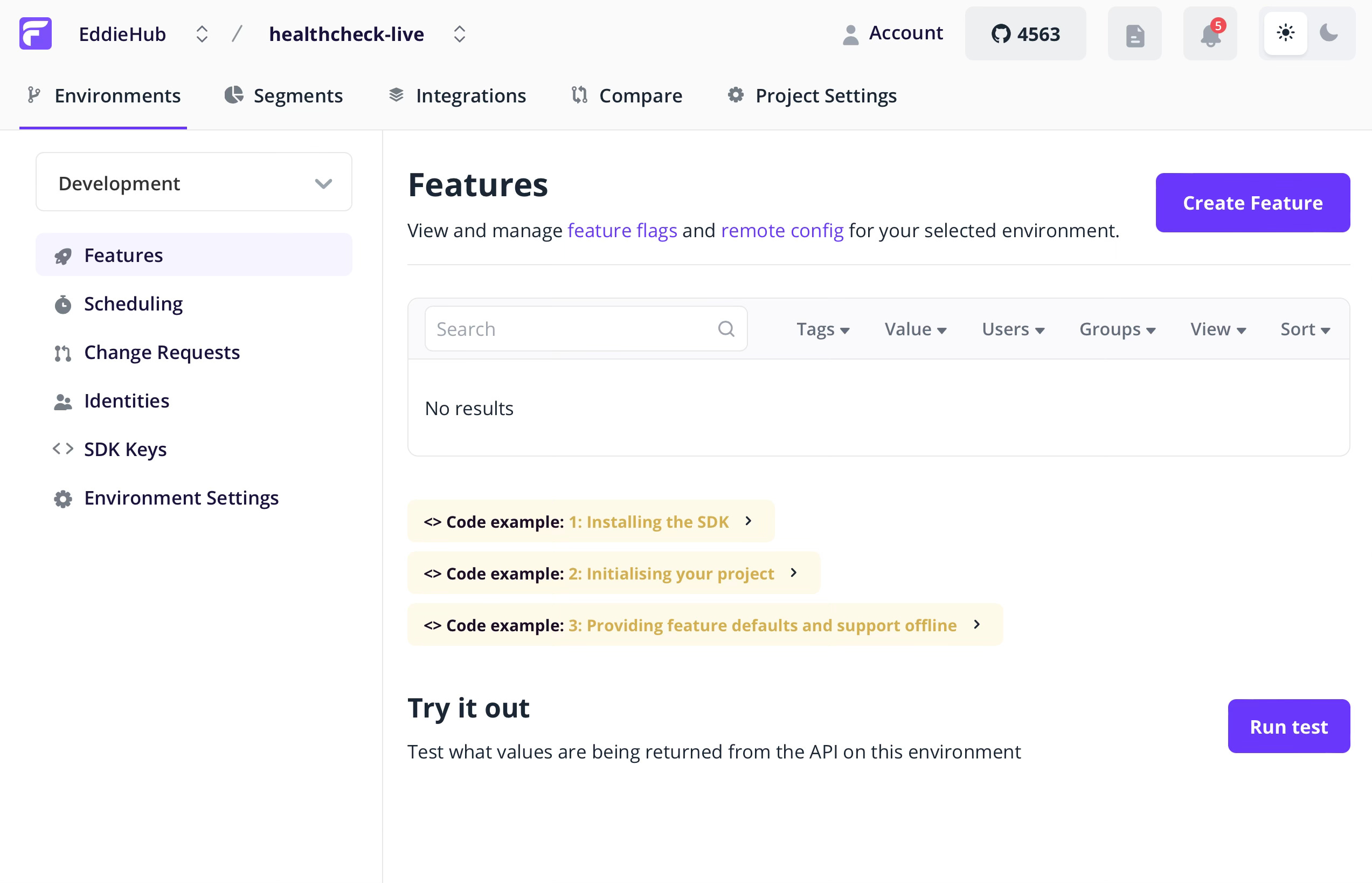Click the GitHub stars 4563 button

coord(1025,34)
